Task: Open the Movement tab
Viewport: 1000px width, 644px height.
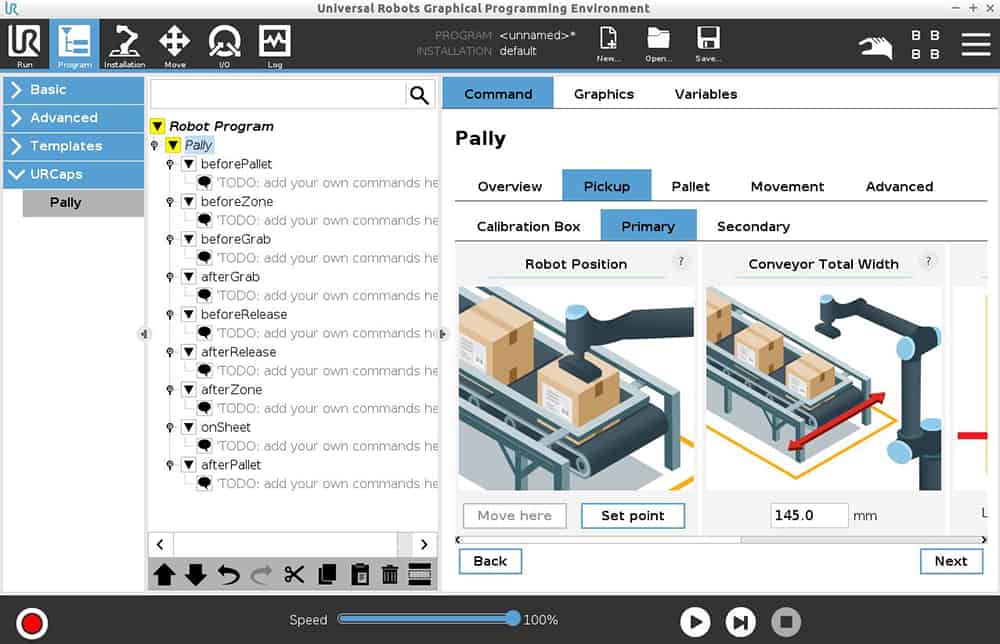Action: [787, 186]
